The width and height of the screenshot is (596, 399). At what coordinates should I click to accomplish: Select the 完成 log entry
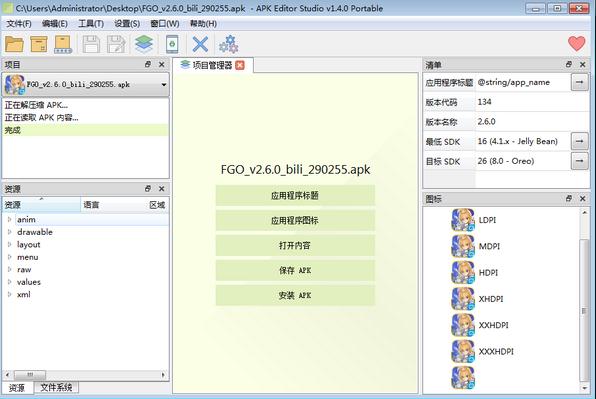pyautogui.click(x=86, y=130)
